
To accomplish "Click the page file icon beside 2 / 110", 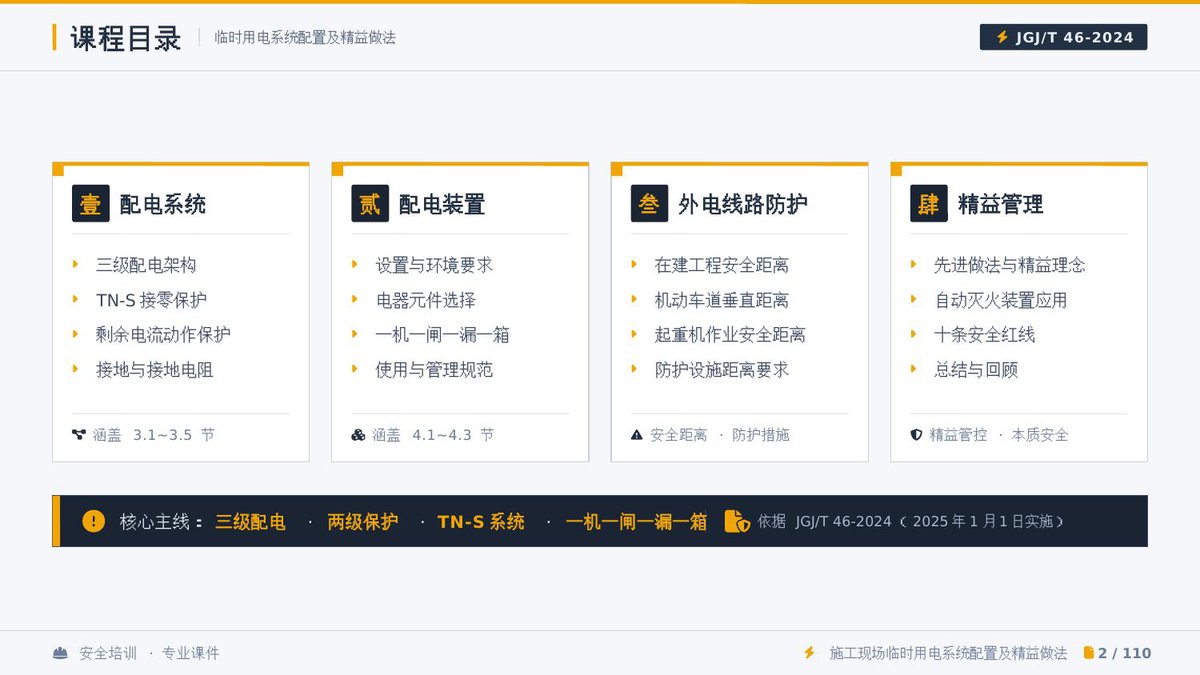I will pyautogui.click(x=1089, y=653).
